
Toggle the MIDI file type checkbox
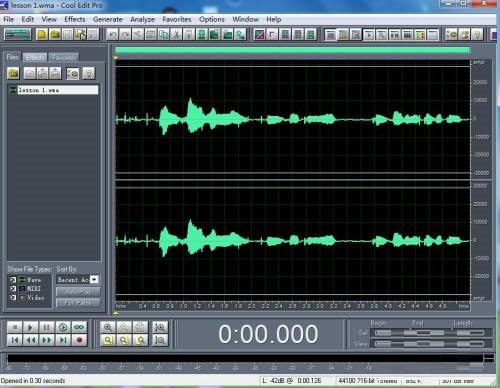point(13,288)
